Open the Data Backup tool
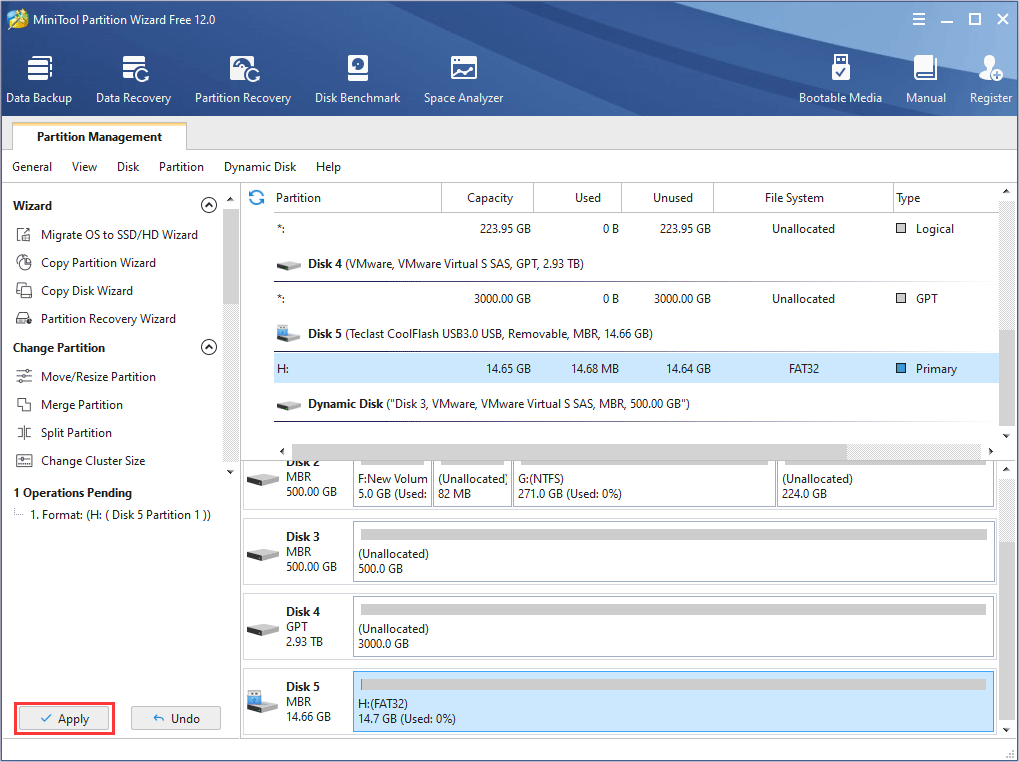Screen dimensions: 1019x762 click(x=39, y=79)
